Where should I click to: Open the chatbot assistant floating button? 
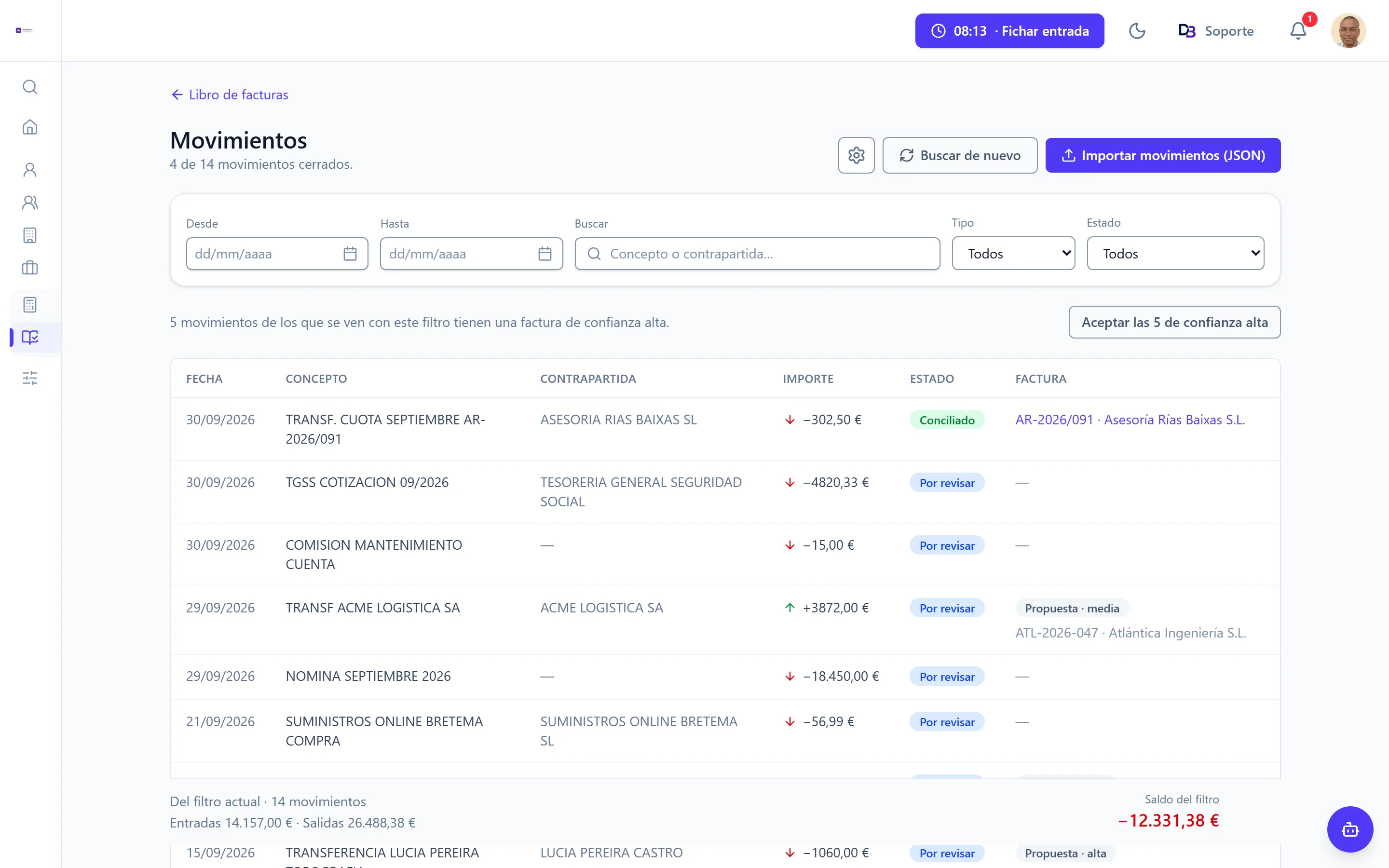pos(1350,829)
